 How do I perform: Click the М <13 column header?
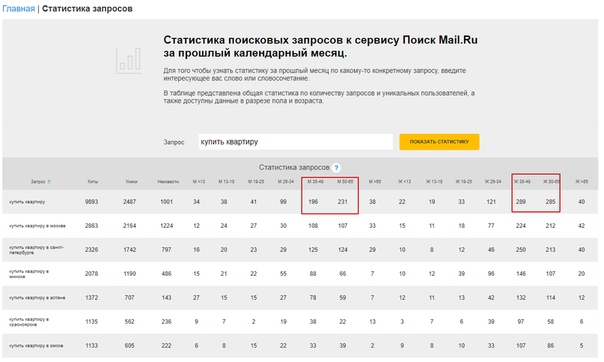199,182
